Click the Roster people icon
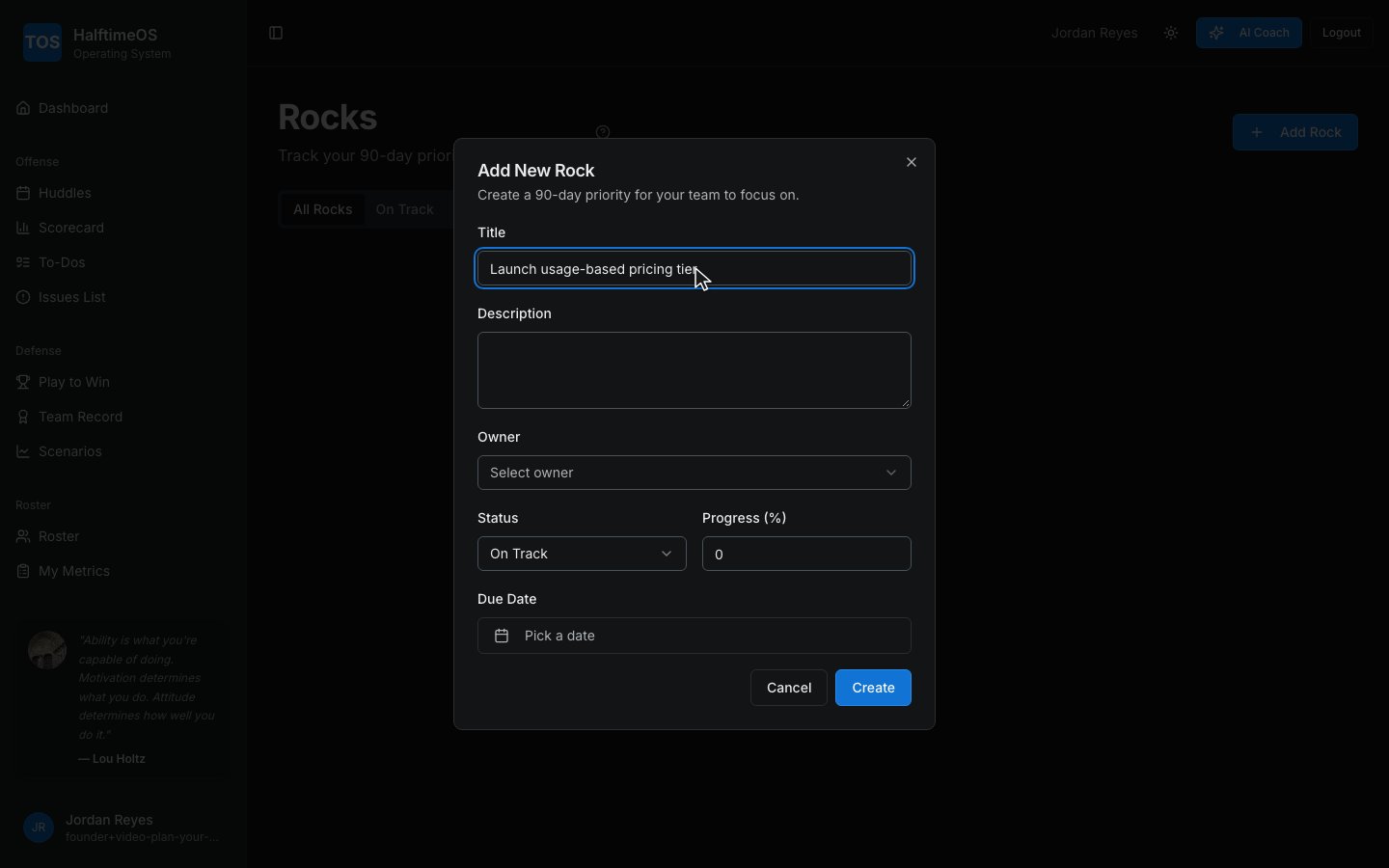 coord(23,536)
